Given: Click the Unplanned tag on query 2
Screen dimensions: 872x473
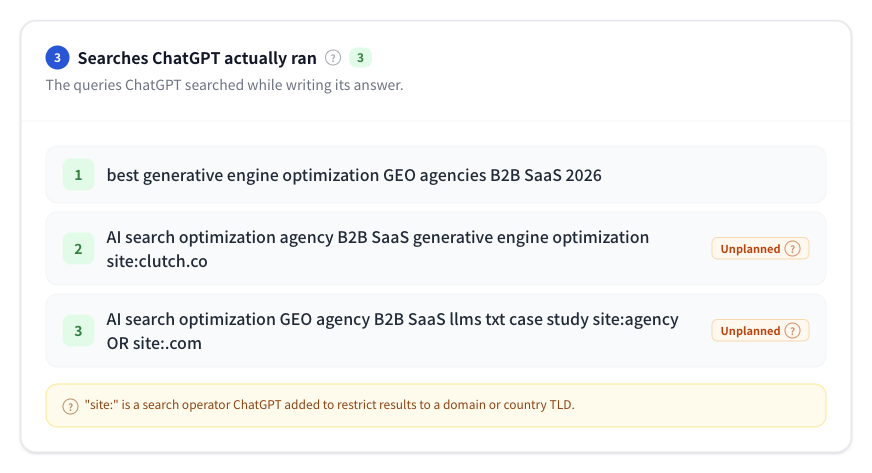Looking at the screenshot, I should pyautogui.click(x=760, y=248).
